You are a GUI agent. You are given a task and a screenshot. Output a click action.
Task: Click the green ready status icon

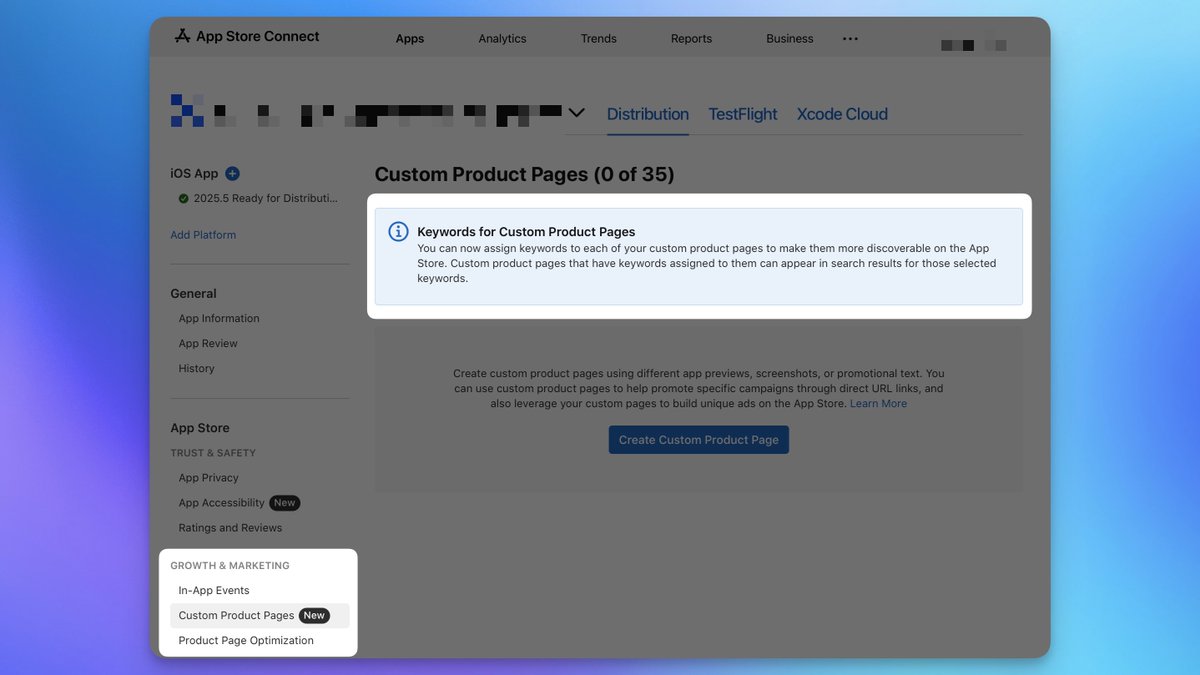click(x=183, y=198)
